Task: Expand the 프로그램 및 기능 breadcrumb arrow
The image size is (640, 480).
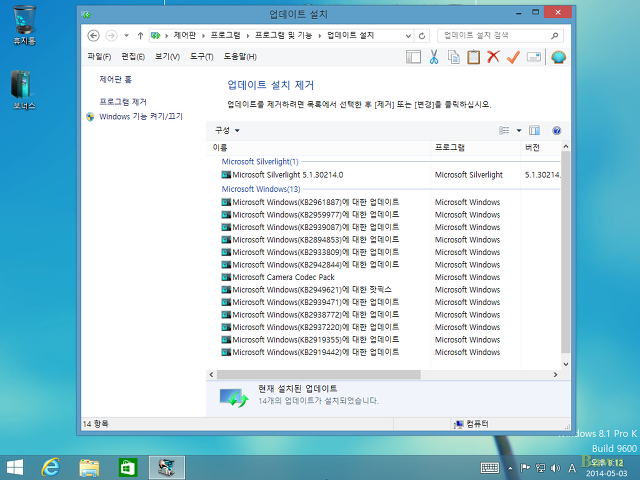Action: 320,36
